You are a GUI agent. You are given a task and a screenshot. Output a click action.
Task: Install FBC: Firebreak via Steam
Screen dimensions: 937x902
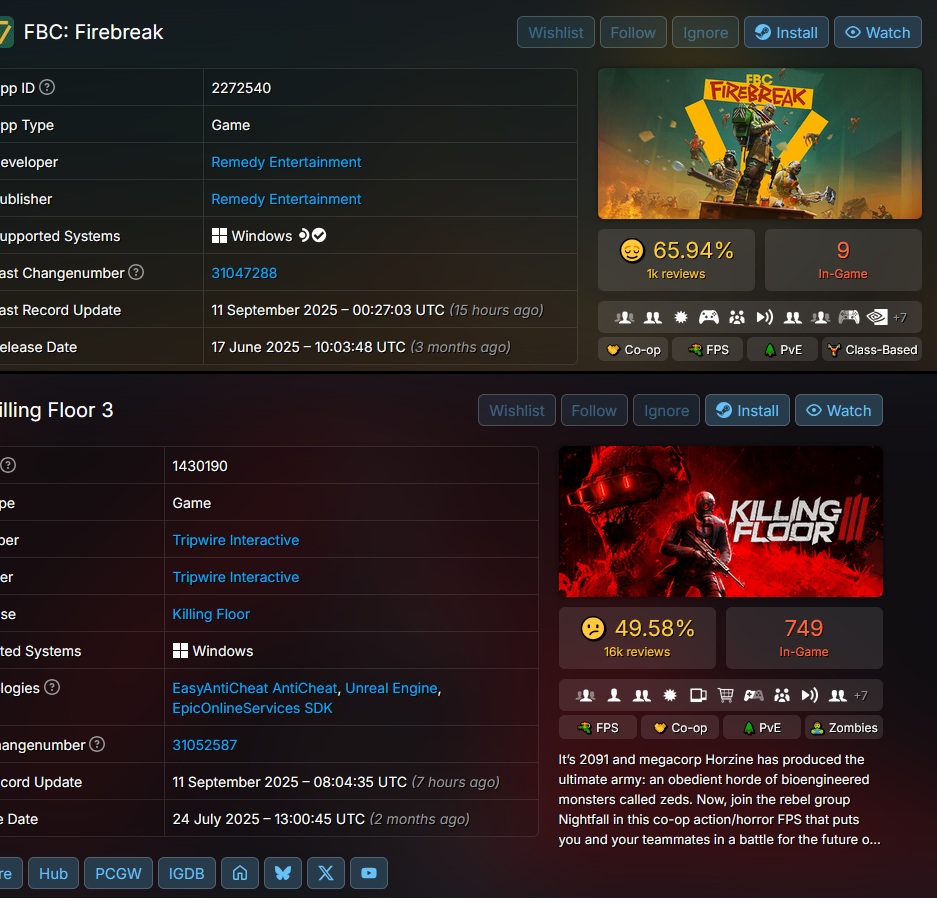pos(786,32)
